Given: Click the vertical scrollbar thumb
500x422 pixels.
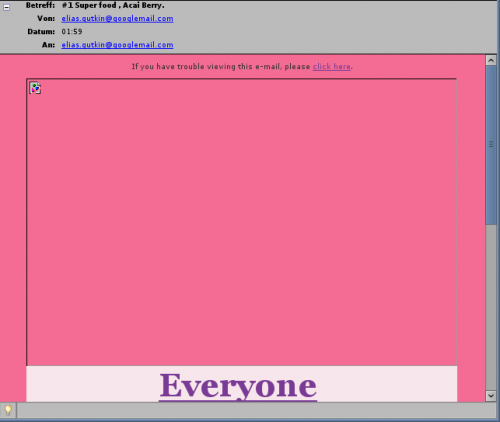Looking at the screenshot, I should [491, 145].
